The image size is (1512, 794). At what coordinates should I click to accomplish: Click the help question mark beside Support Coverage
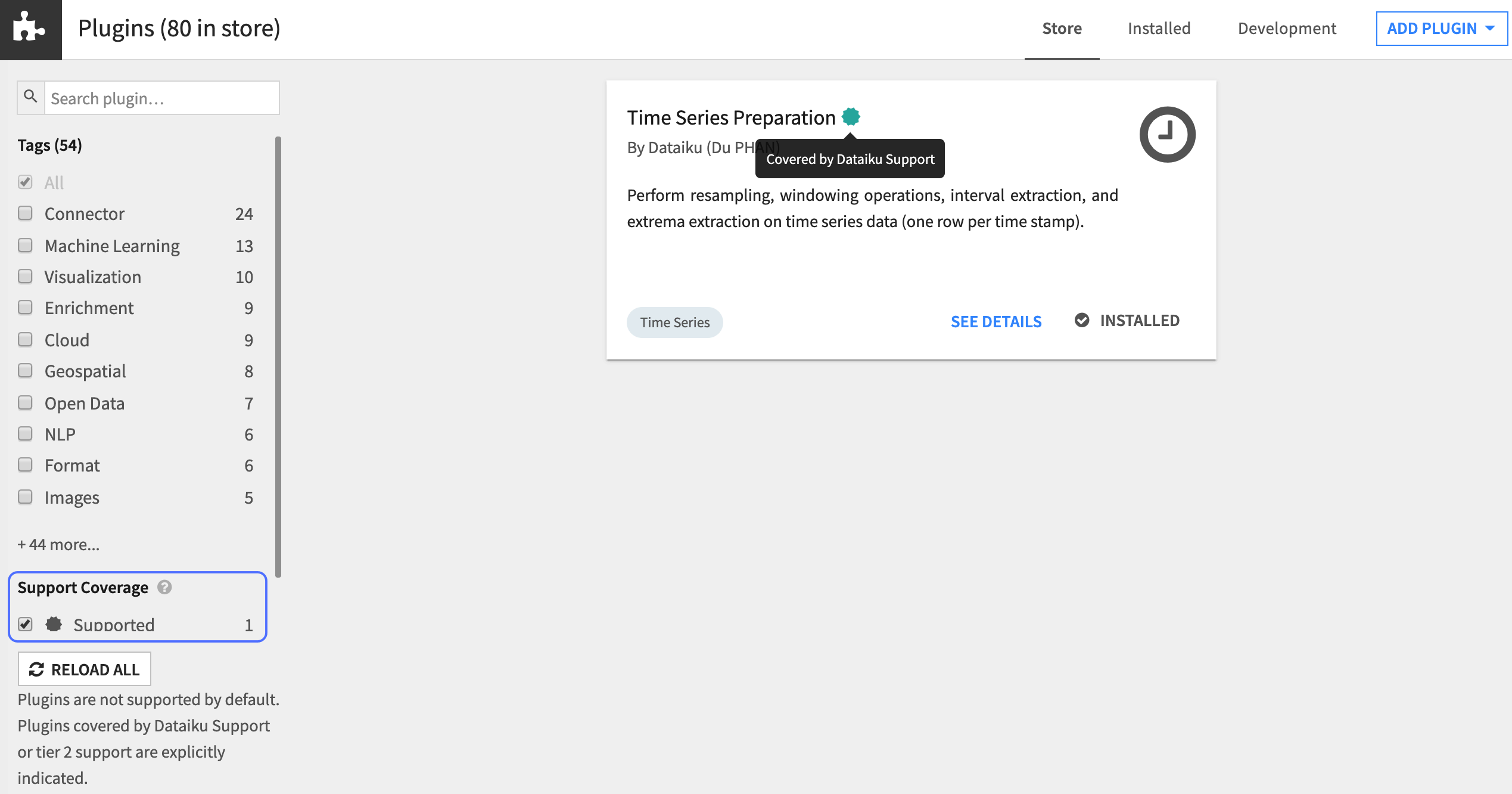tap(164, 588)
